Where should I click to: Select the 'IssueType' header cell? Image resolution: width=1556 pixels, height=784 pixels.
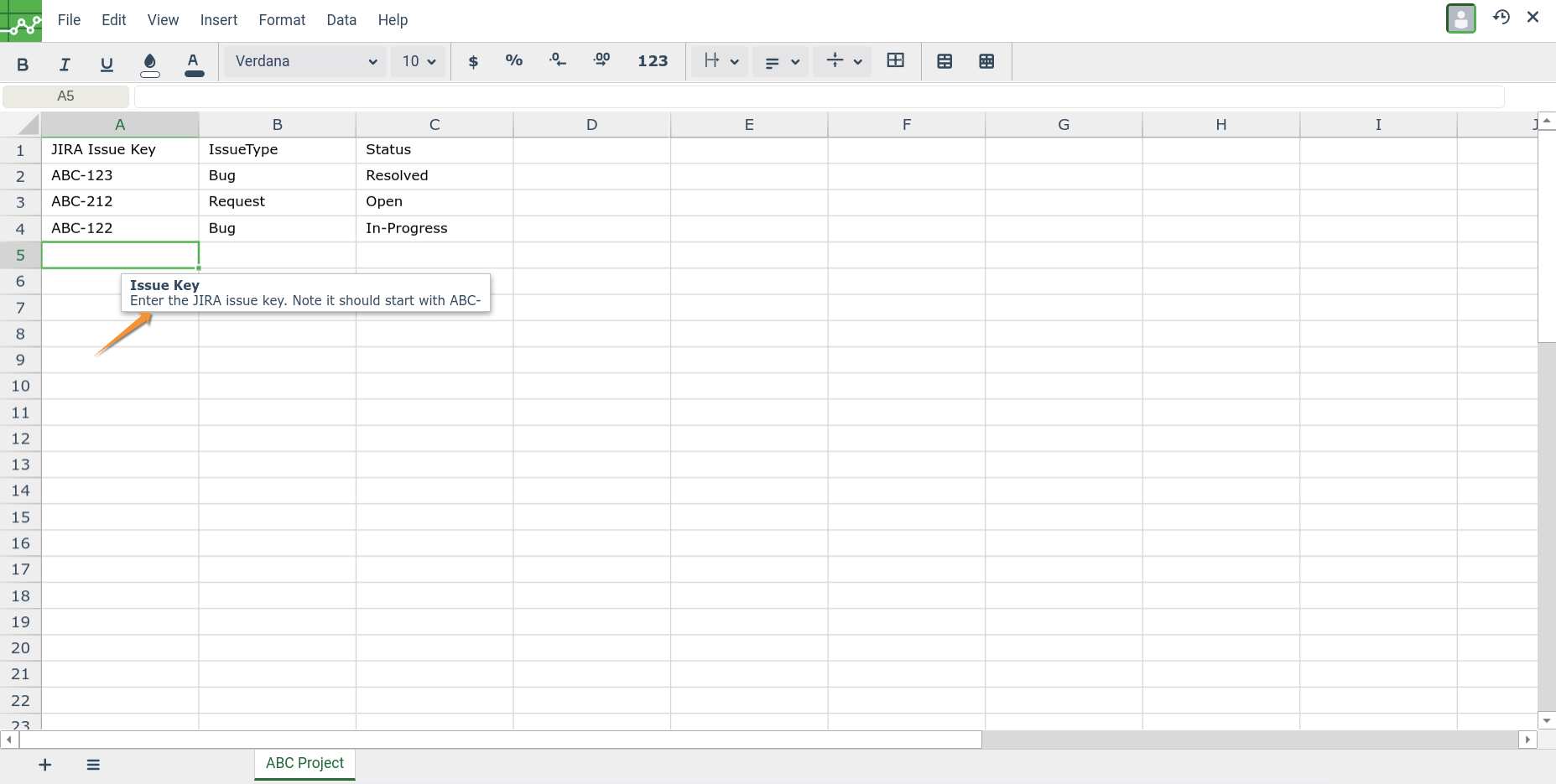coord(278,150)
